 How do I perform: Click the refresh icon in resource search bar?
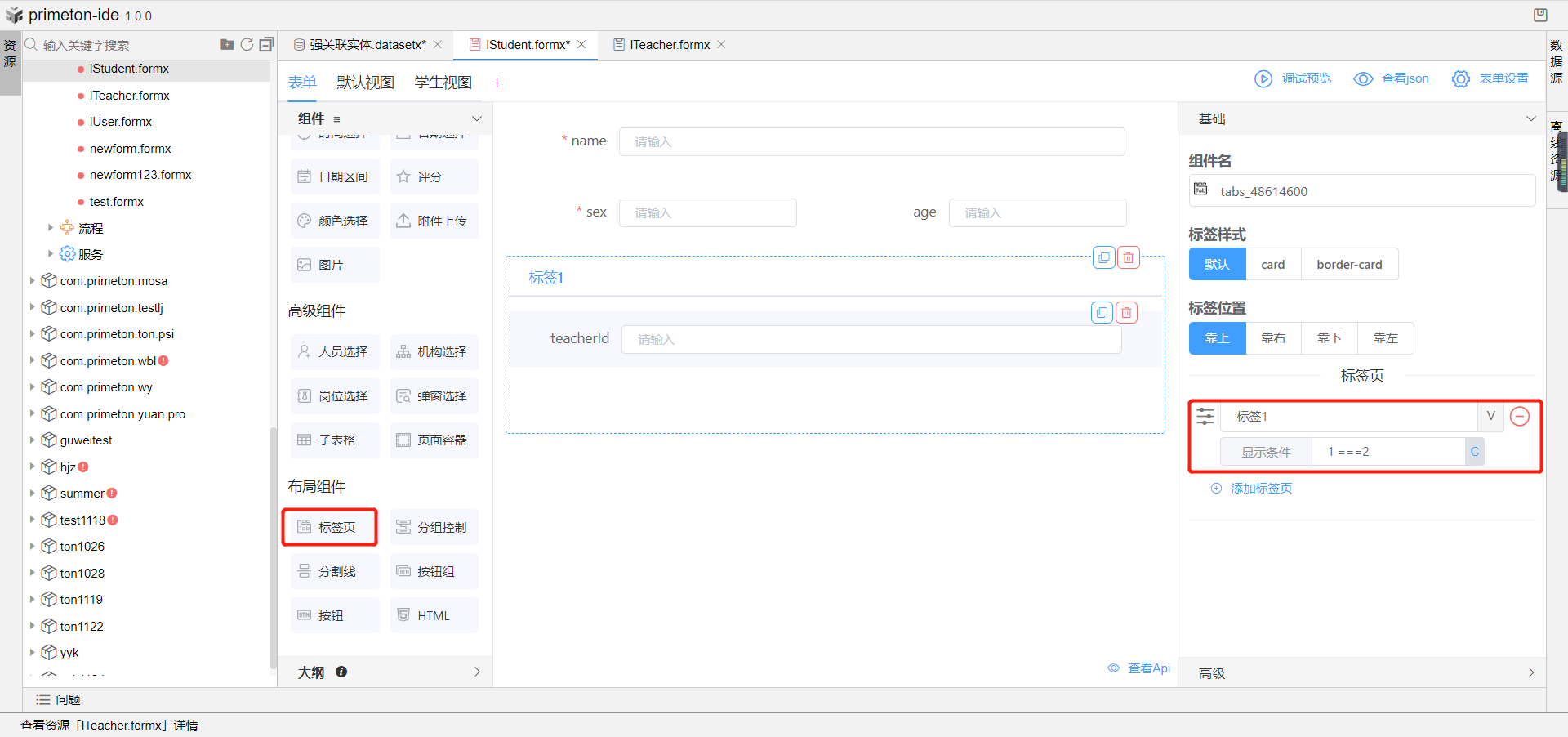click(247, 44)
